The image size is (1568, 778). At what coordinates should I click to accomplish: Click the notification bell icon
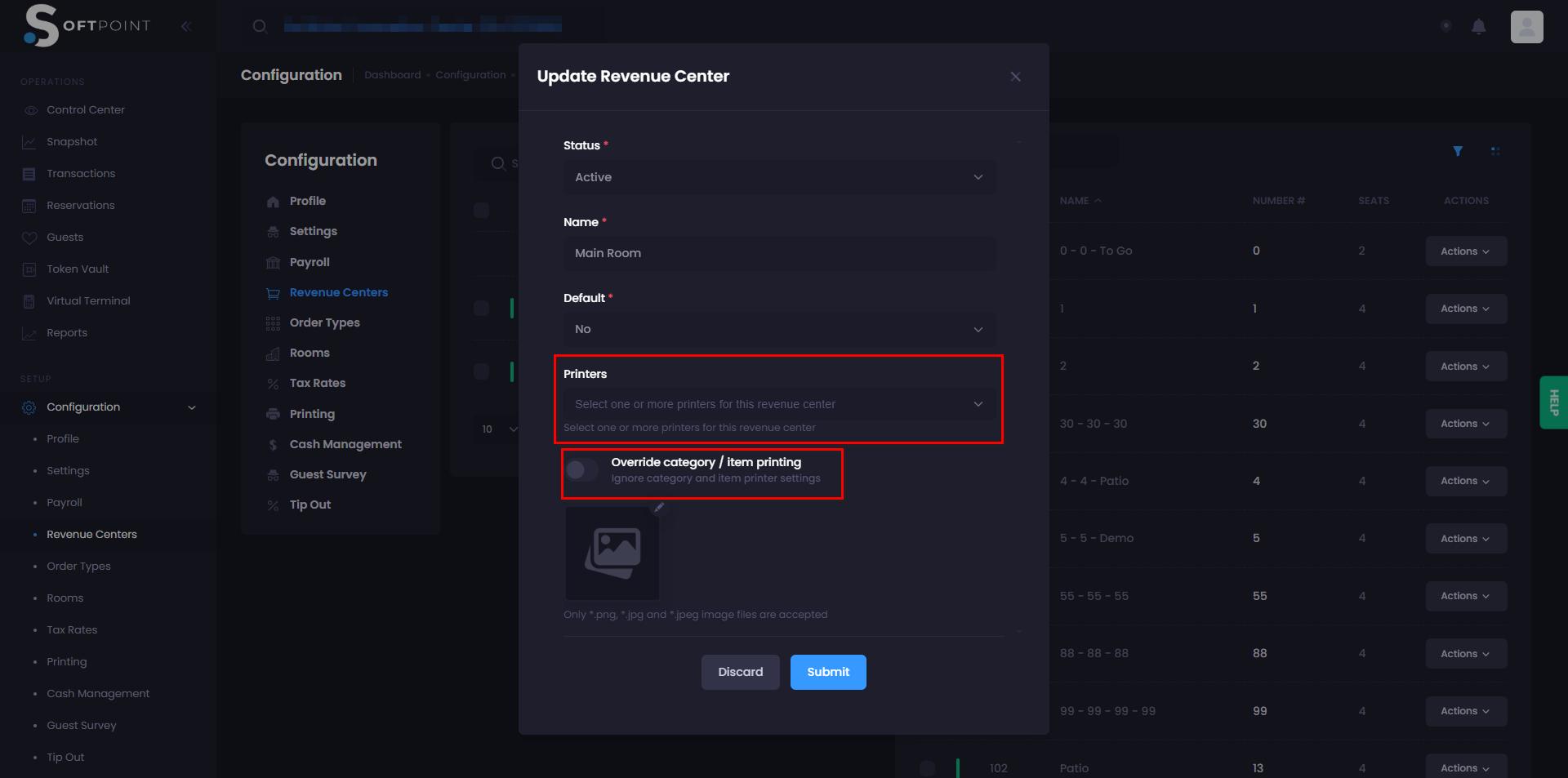coord(1478,27)
